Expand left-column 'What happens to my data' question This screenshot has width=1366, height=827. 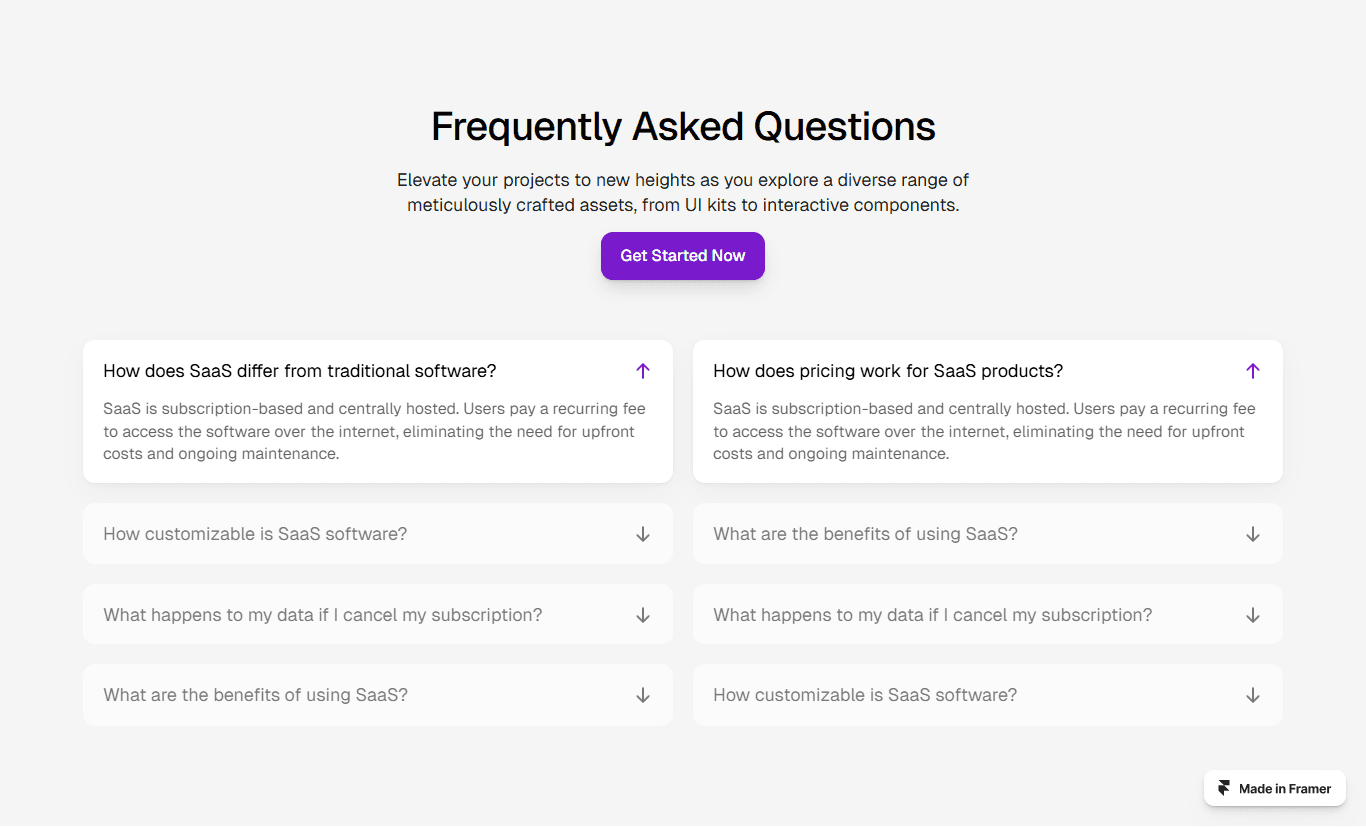pyautogui.click(x=378, y=615)
